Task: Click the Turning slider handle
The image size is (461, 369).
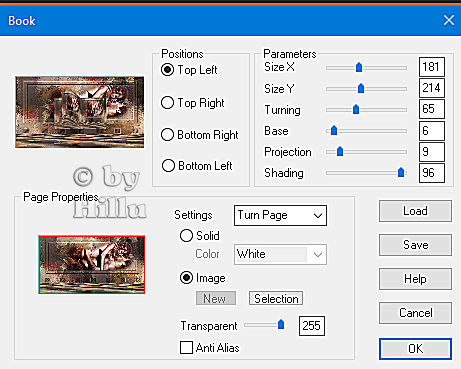Action: coord(356,109)
